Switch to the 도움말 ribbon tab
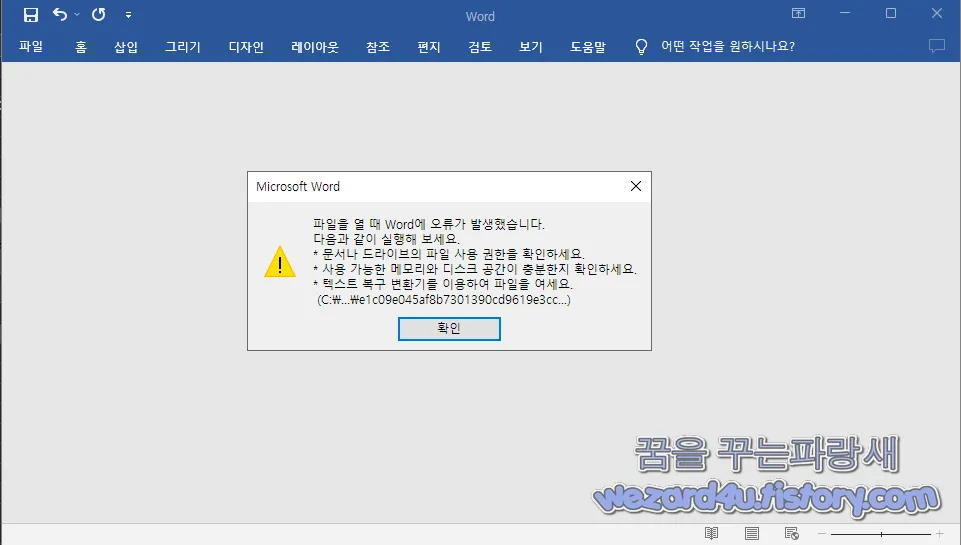The width and height of the screenshot is (961, 545). coord(588,47)
